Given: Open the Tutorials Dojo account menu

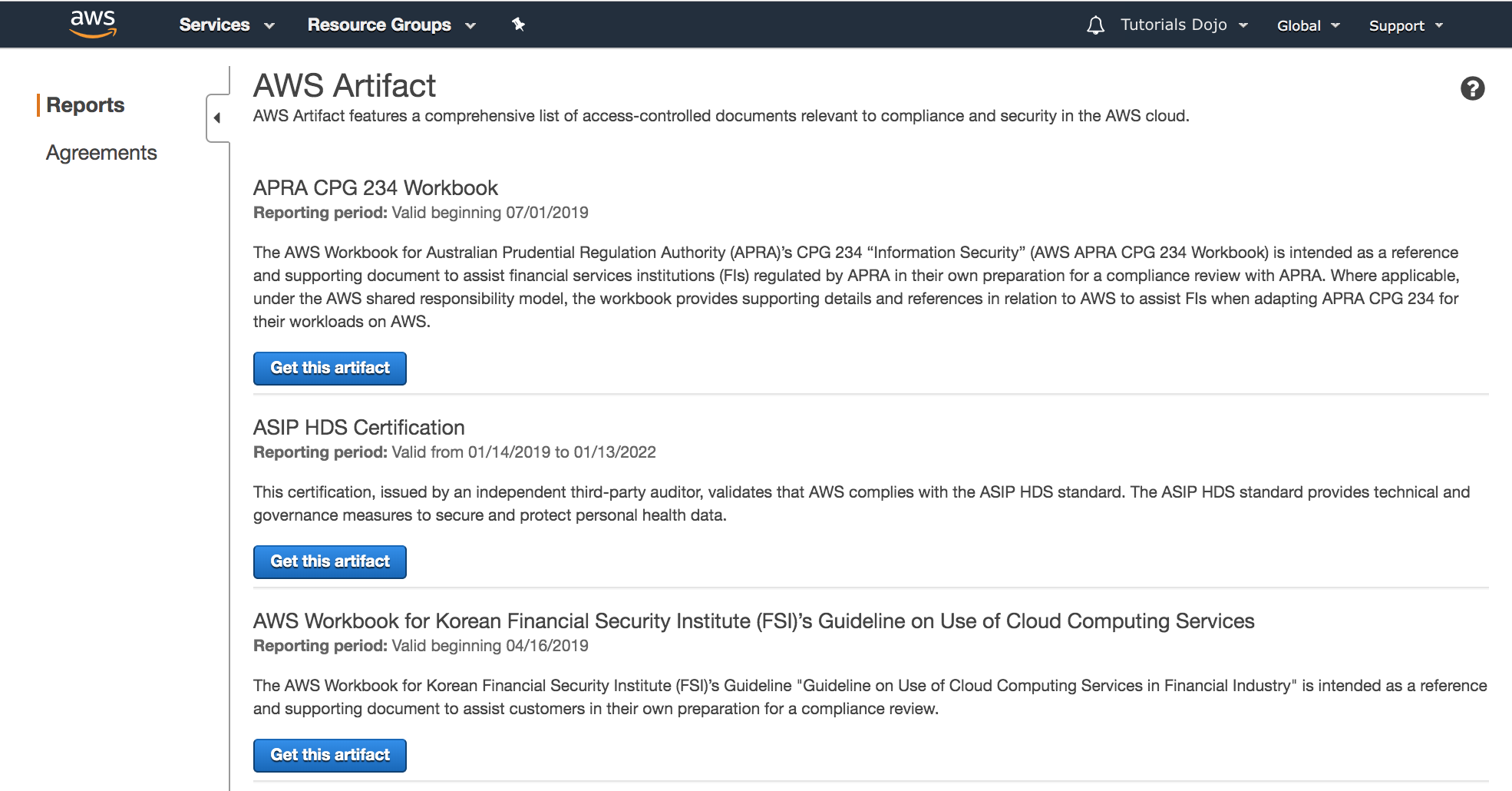Looking at the screenshot, I should click(1184, 25).
